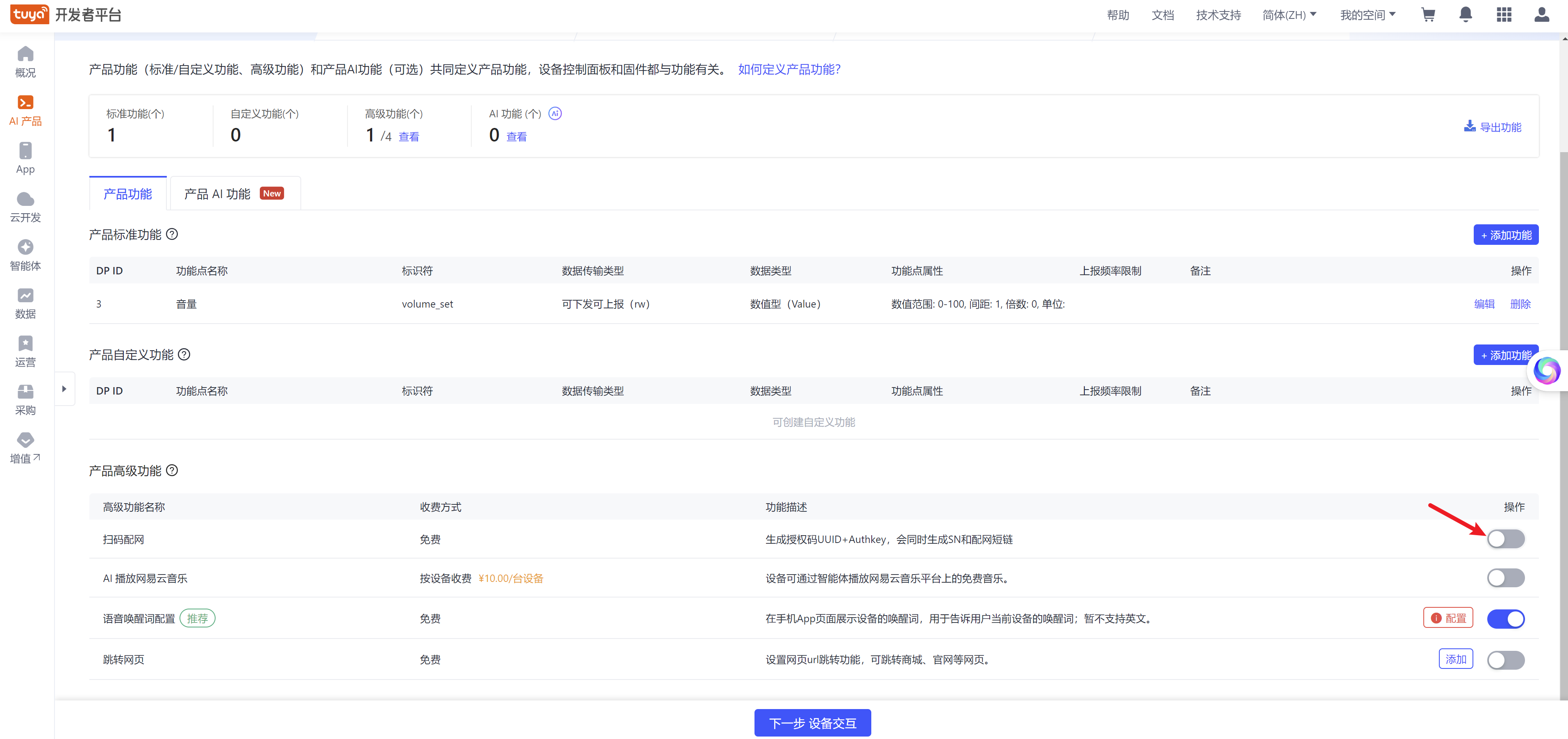Open the shopping cart icon
The width and height of the screenshot is (1568, 739).
pyautogui.click(x=1428, y=15)
